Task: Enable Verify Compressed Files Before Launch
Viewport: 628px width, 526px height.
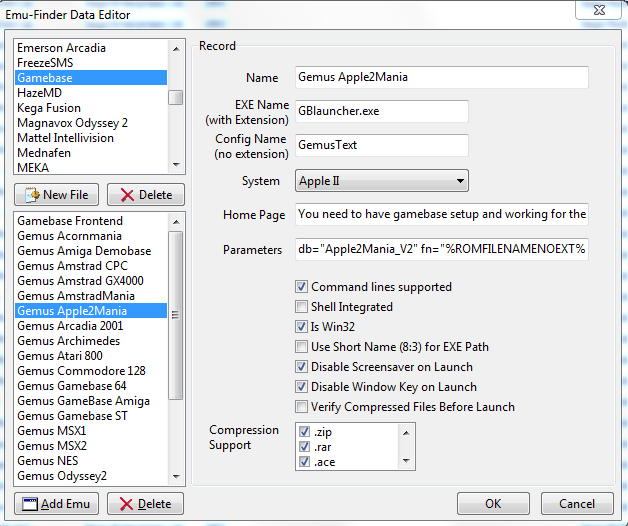Action: pos(301,407)
